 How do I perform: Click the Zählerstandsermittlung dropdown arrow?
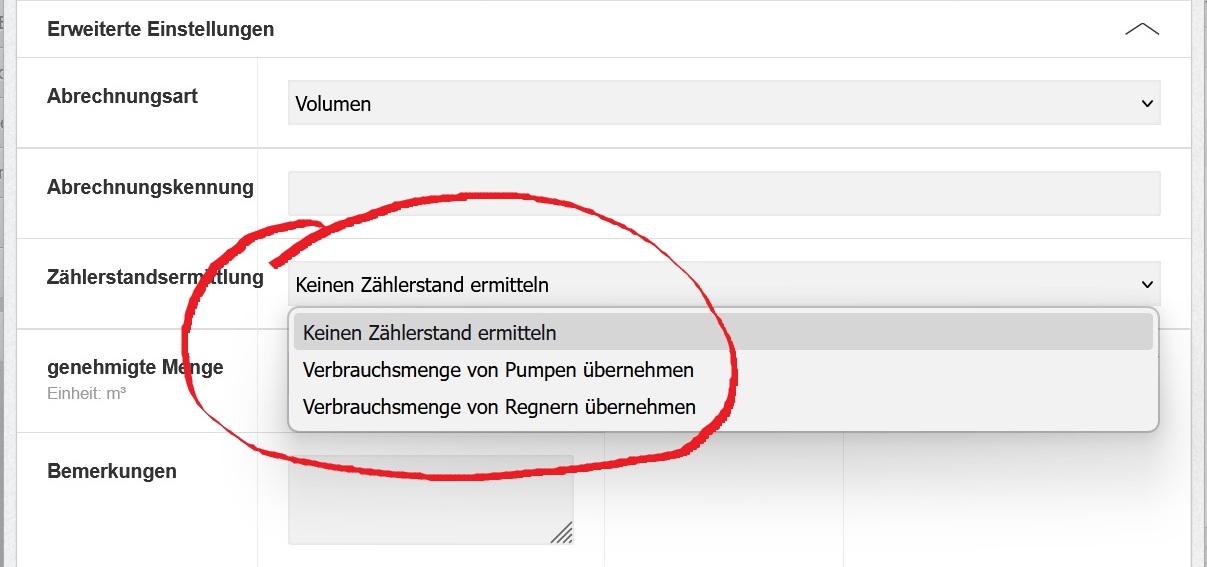1146,284
